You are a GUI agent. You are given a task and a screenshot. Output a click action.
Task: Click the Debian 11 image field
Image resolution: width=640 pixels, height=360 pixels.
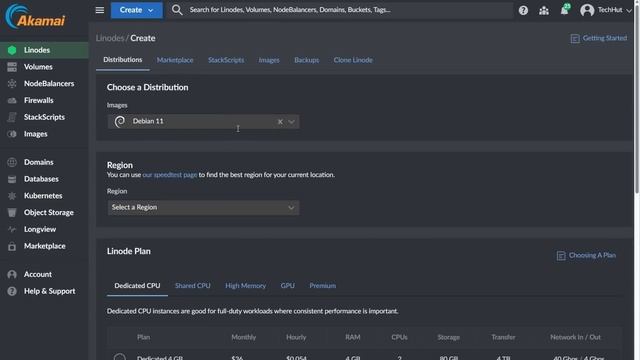pos(203,122)
